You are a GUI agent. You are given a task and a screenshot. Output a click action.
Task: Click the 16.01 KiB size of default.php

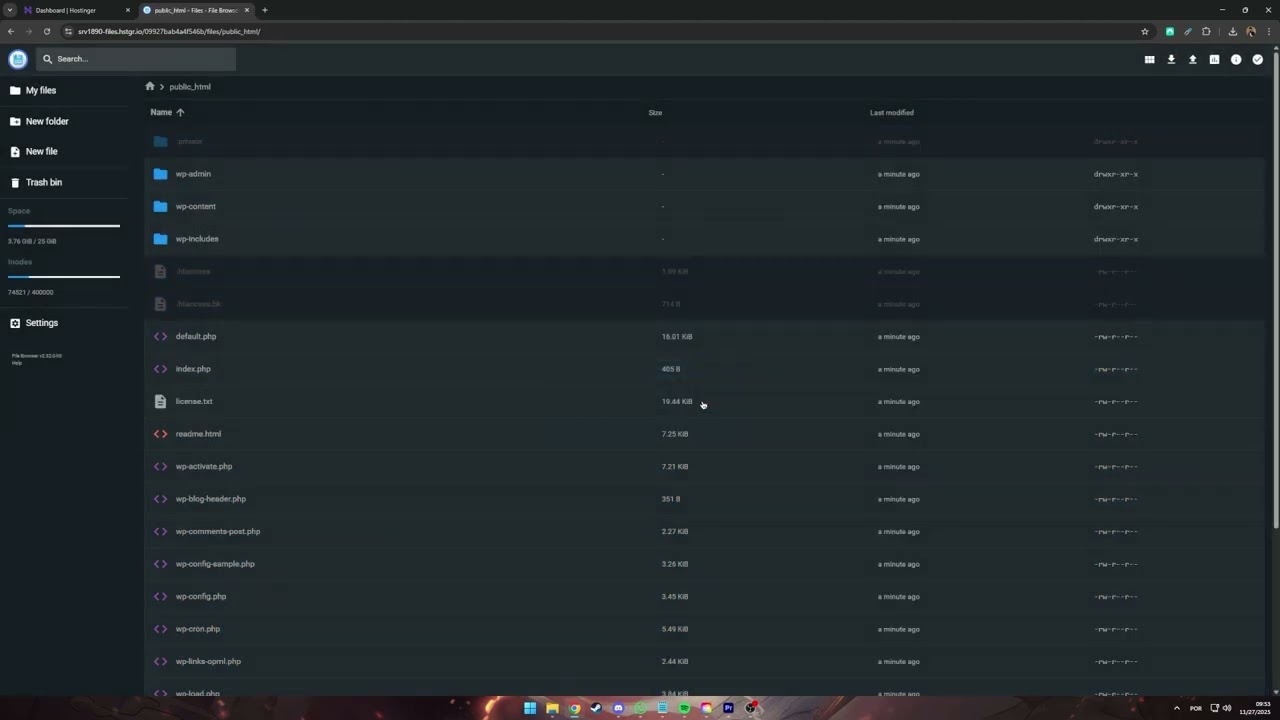677,337
